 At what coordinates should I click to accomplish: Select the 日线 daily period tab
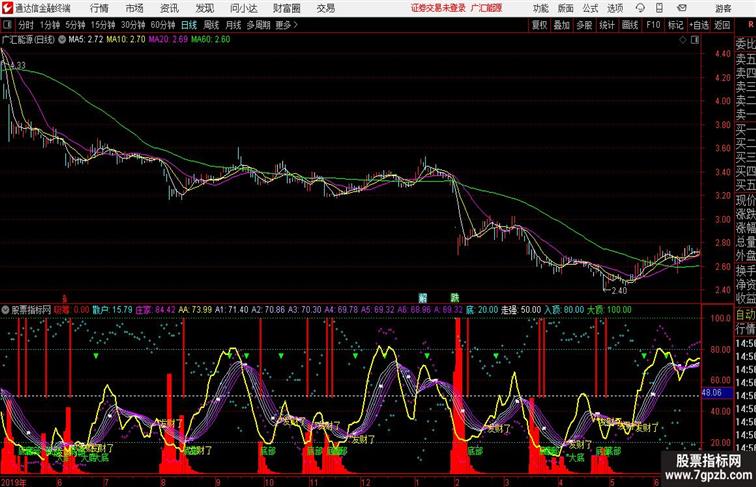189,25
